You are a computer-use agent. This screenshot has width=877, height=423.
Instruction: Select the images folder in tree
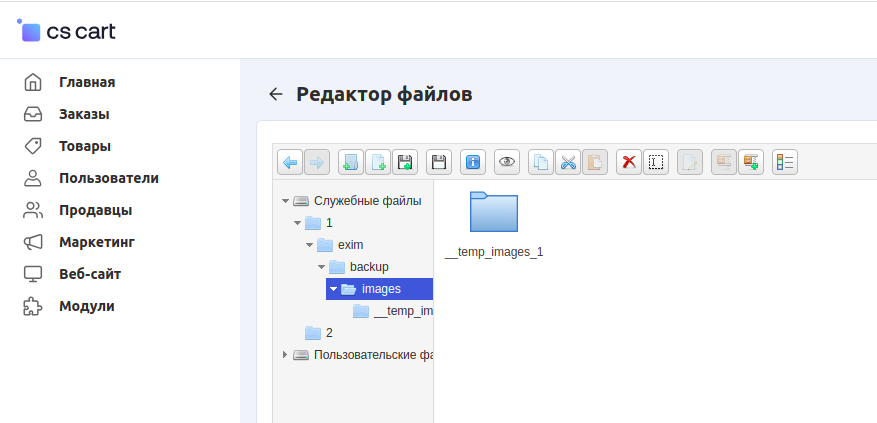pyautogui.click(x=381, y=289)
